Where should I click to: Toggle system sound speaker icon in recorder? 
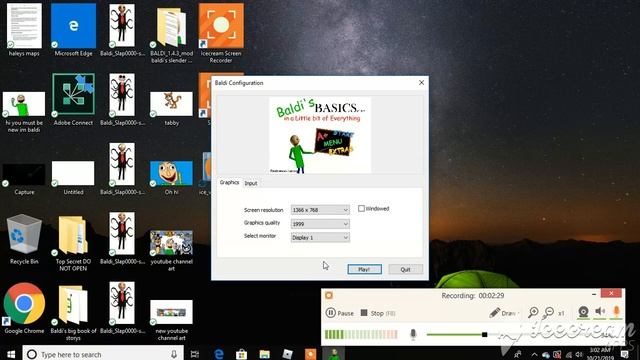[600, 312]
